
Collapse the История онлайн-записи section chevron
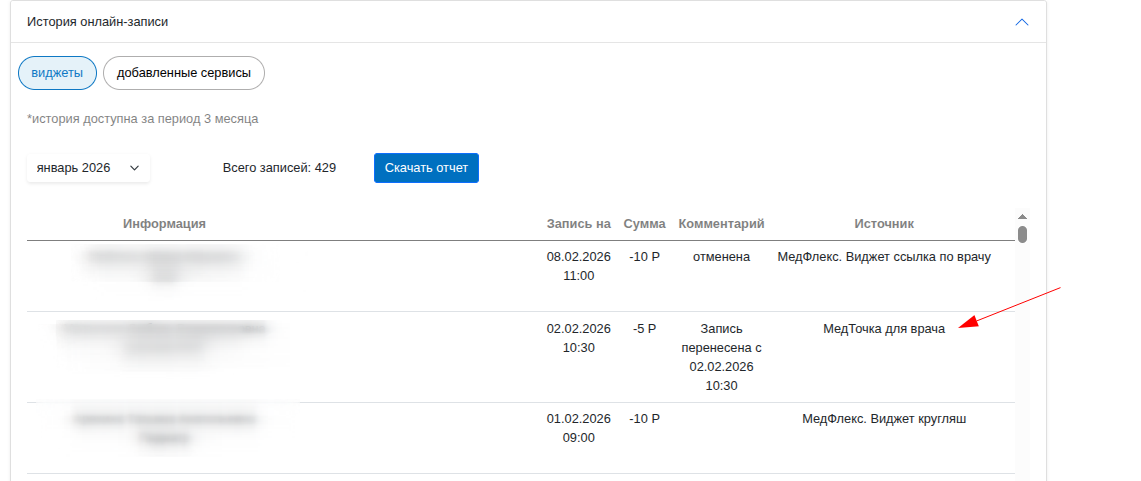1021,22
